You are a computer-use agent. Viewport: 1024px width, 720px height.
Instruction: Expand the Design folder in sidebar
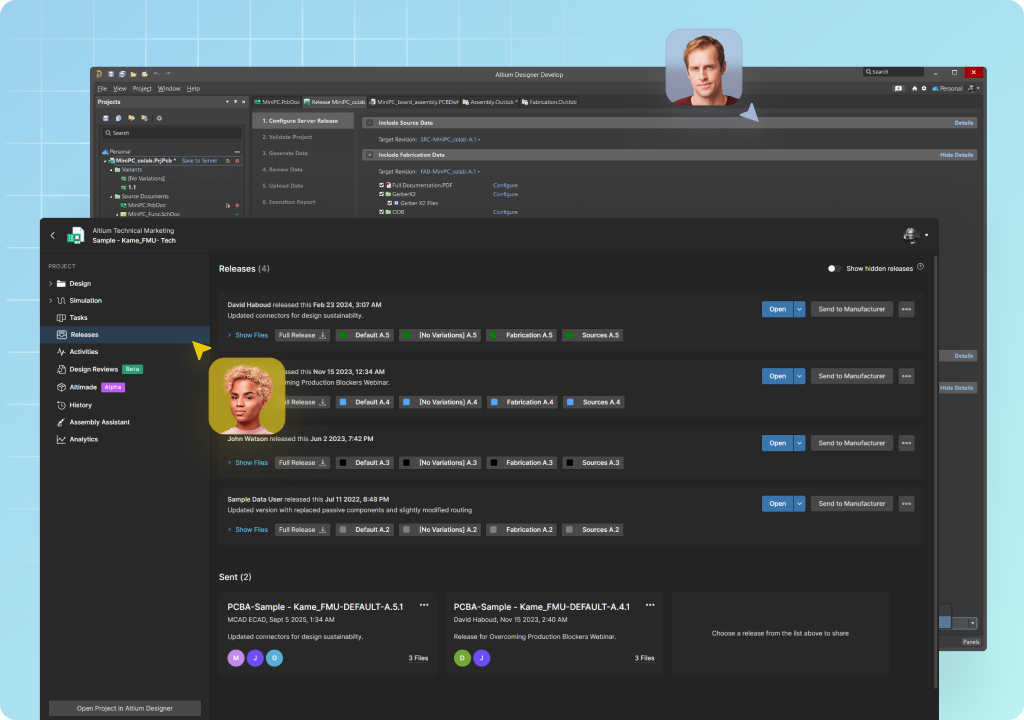click(x=51, y=284)
